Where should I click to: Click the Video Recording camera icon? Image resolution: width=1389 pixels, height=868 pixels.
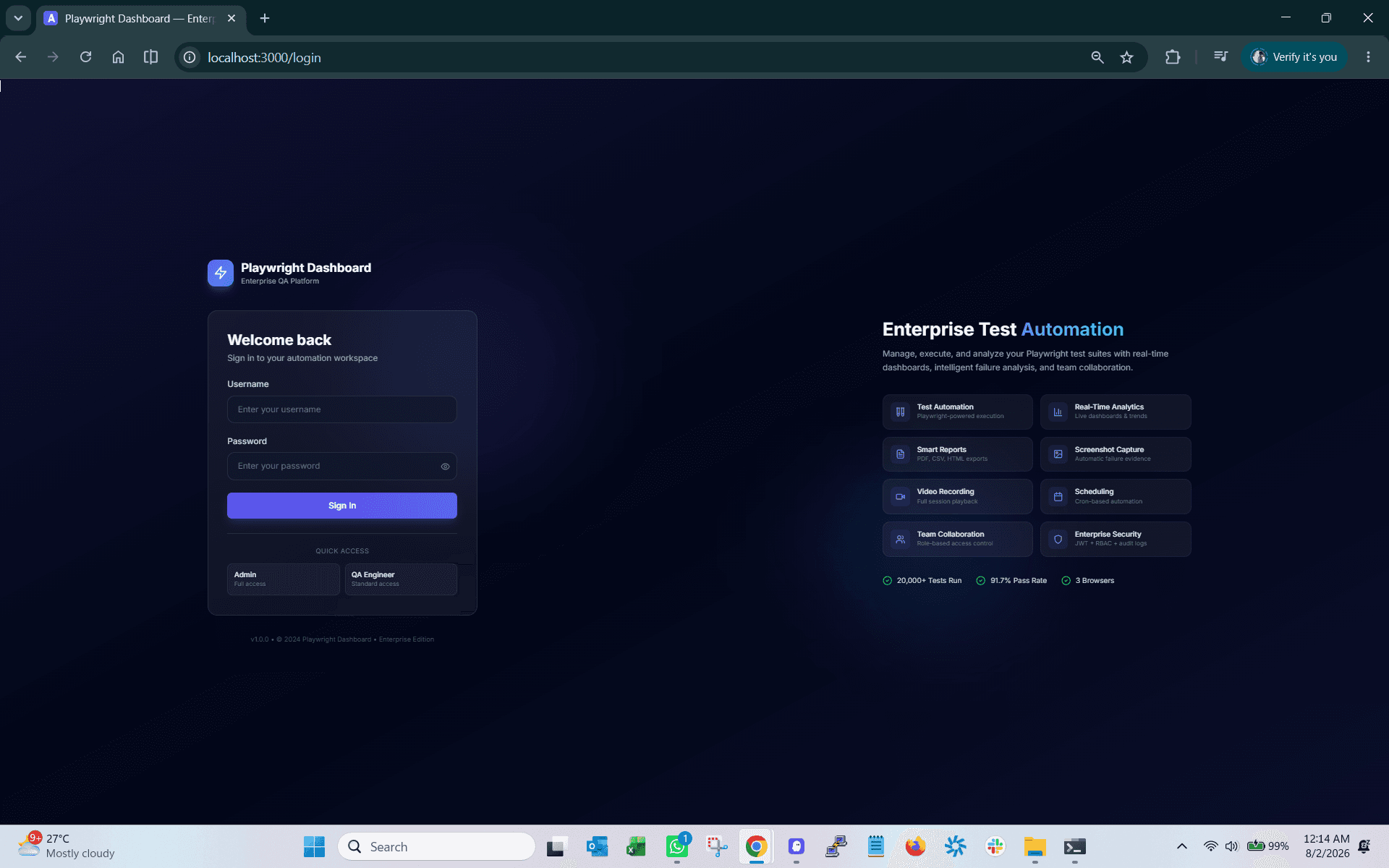(901, 497)
